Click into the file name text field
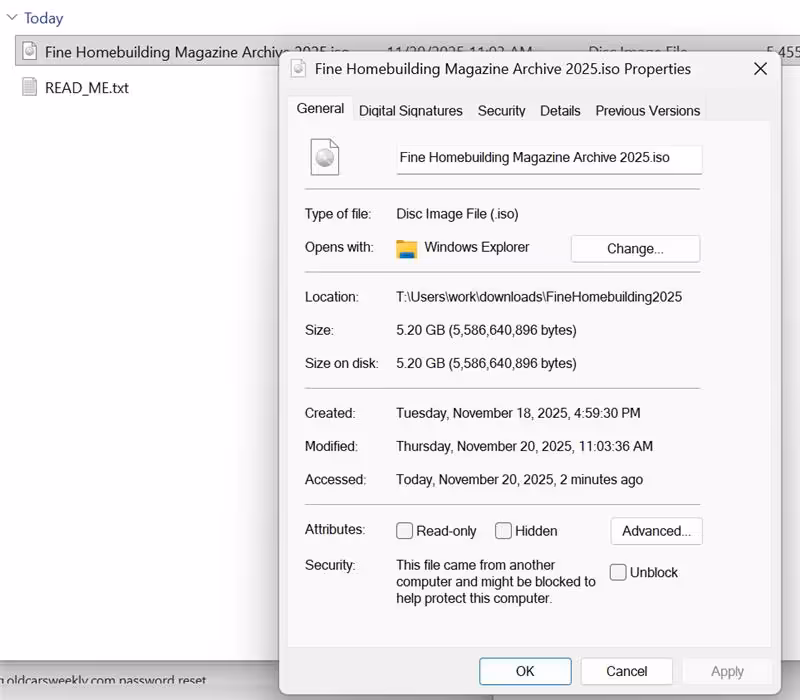This screenshot has height=700, width=800. point(548,158)
